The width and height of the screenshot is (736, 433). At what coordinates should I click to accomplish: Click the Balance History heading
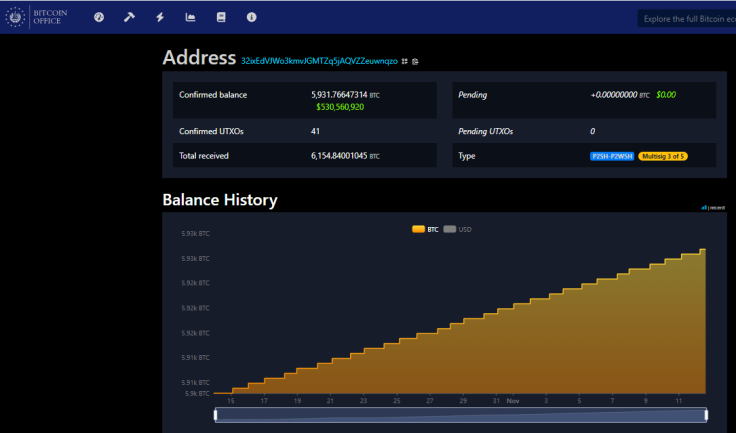pyautogui.click(x=220, y=200)
